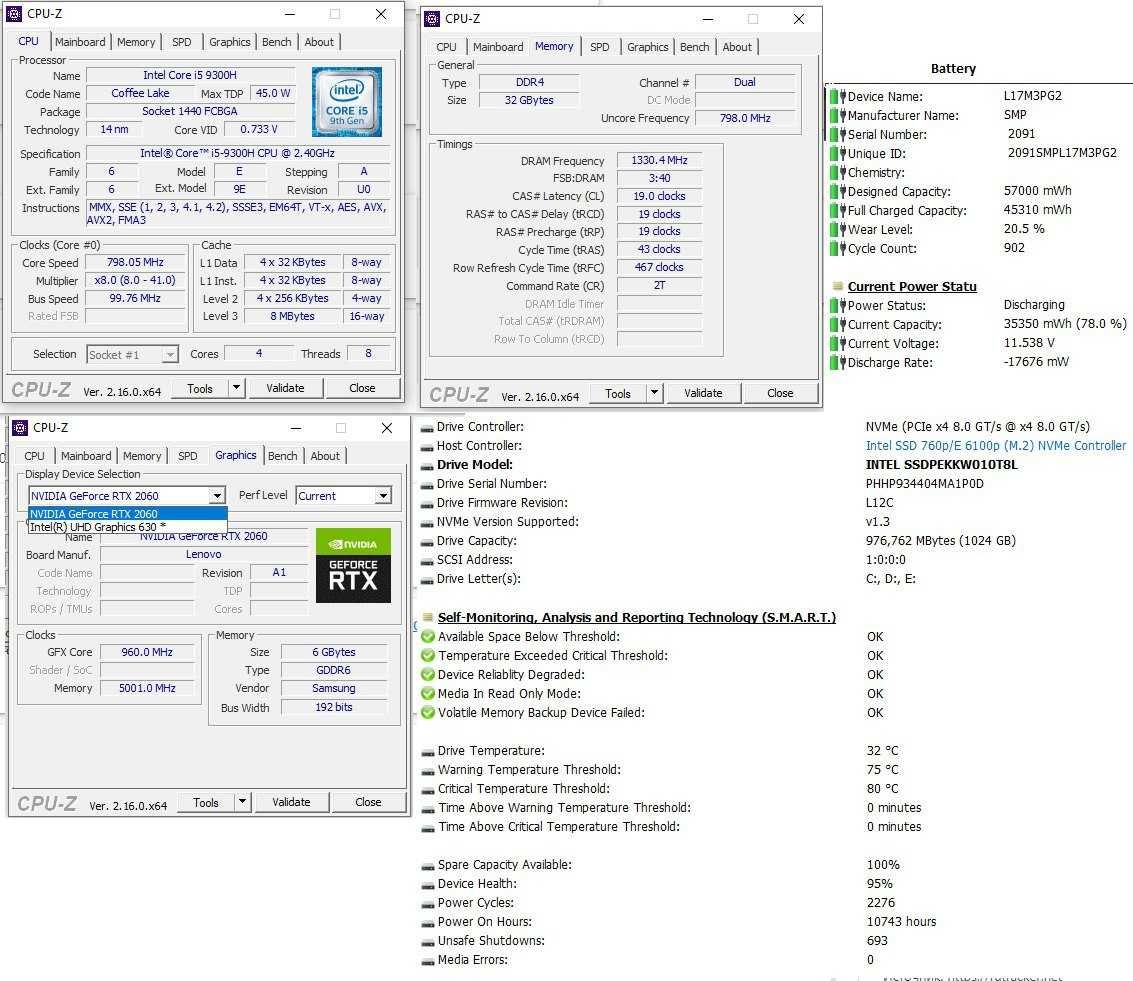Click drive icon beside Drive Temperature

tap(428, 752)
